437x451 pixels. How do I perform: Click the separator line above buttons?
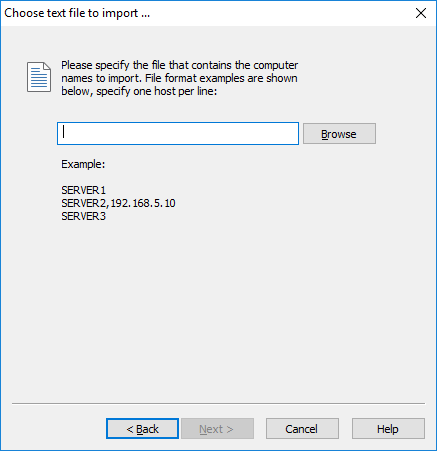tap(218, 403)
